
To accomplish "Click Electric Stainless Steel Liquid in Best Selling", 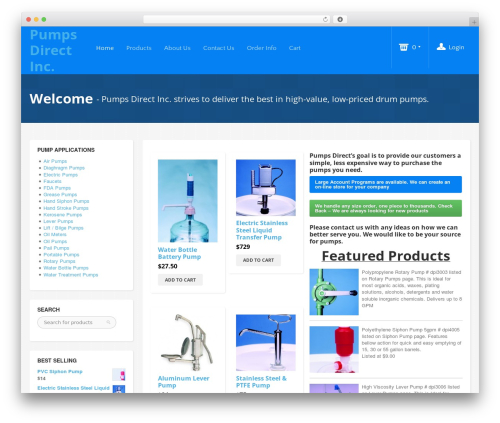I will 73,388.
